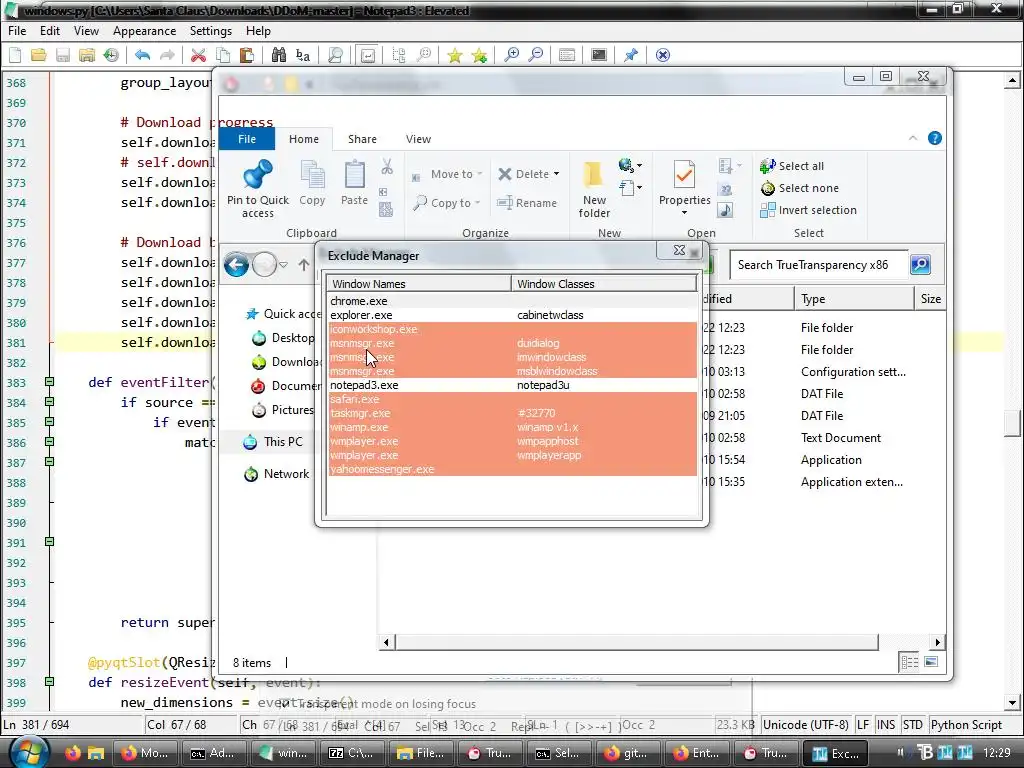The image size is (1024, 768).
Task: Click New document icon in Notepad3 toolbar
Action: [x=15, y=55]
